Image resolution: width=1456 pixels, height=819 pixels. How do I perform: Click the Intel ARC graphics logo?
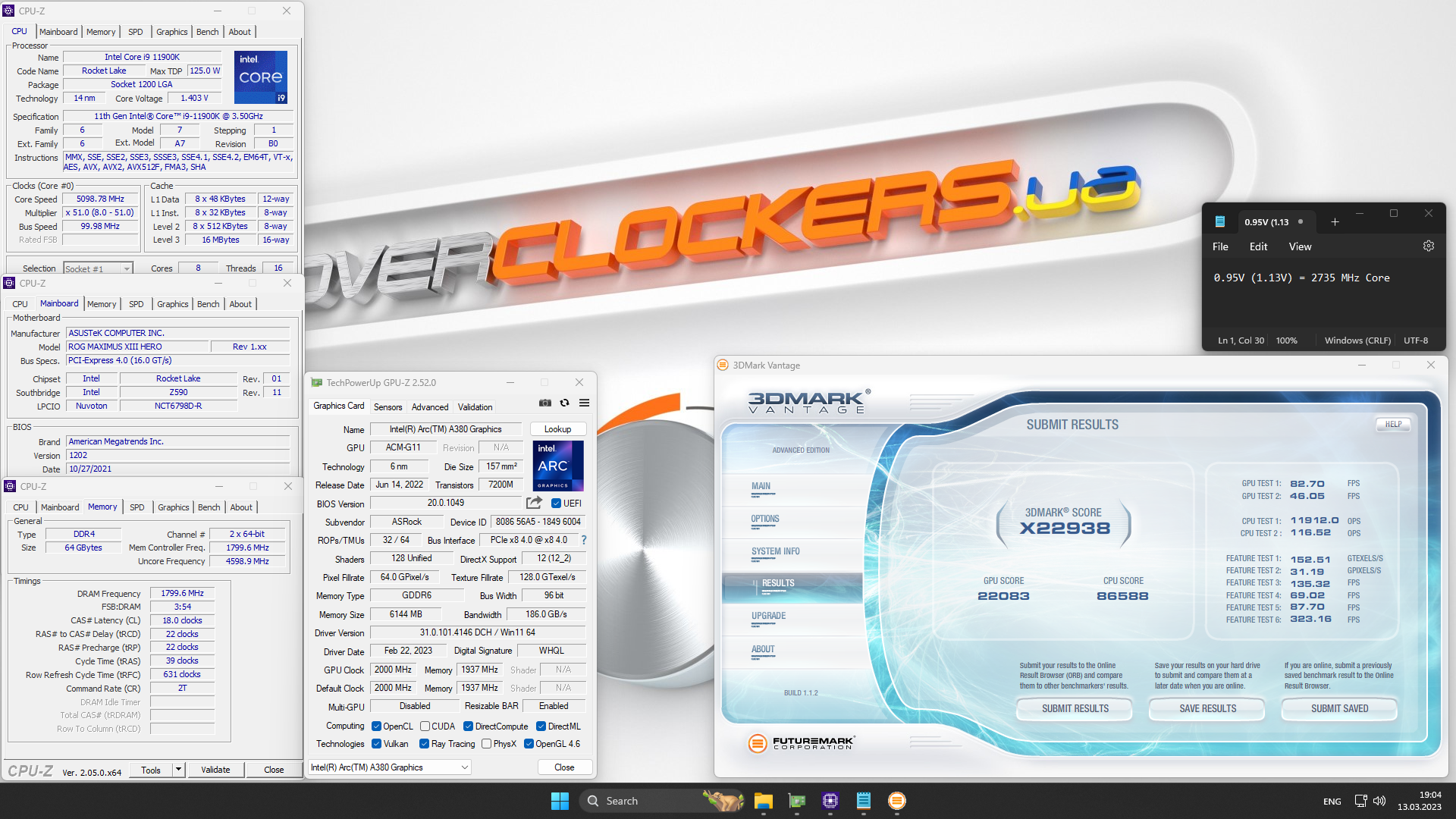[x=558, y=466]
